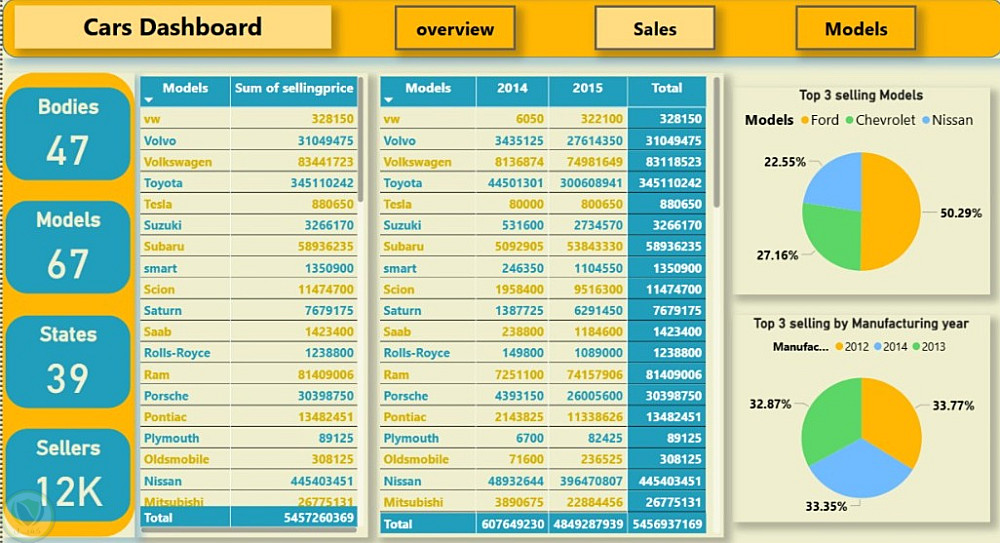This screenshot has height=543, width=1000.
Task: Select Suzuki in the year table
Action: [x=402, y=225]
